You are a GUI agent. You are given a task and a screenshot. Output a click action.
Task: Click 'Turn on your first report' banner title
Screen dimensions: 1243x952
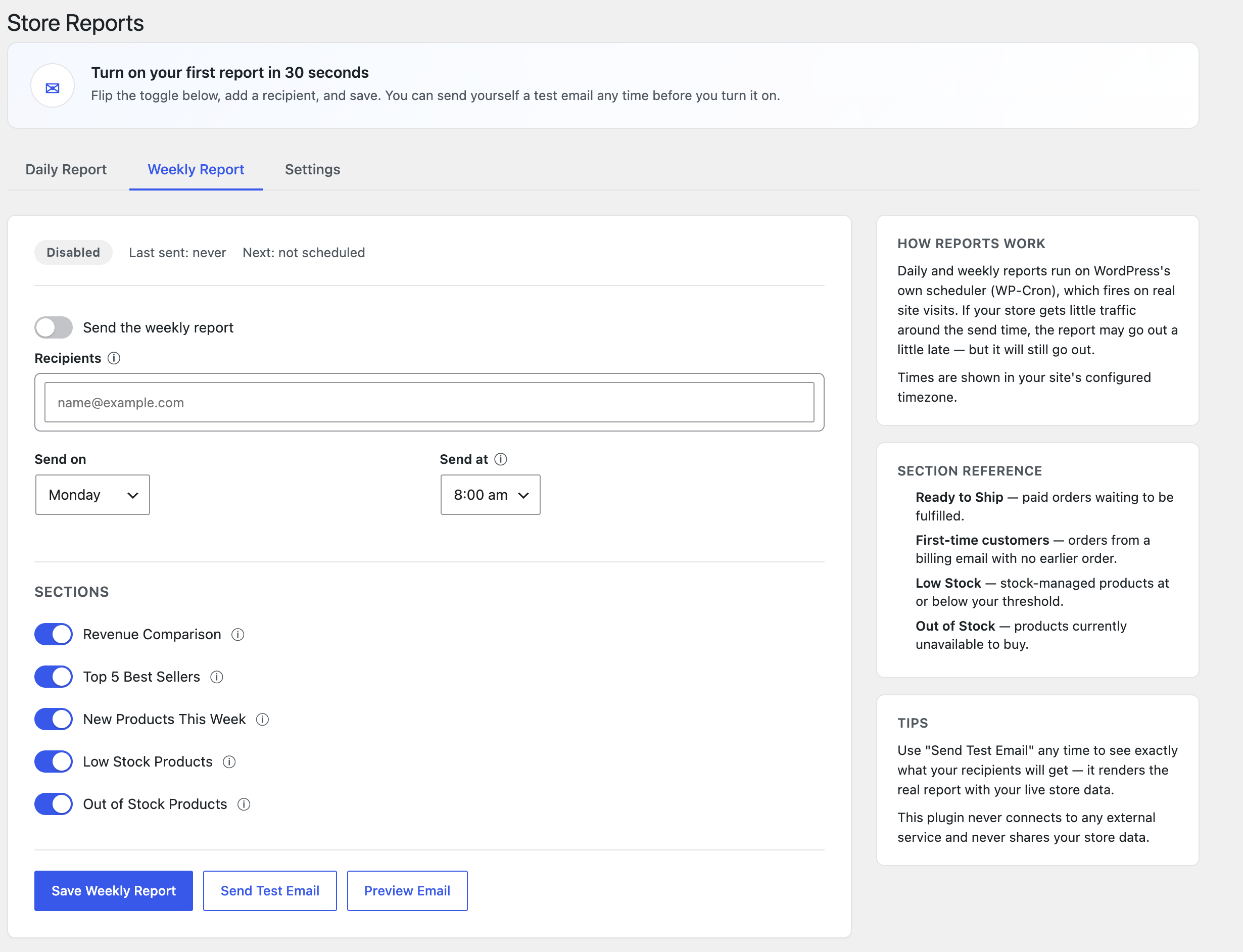click(x=230, y=73)
